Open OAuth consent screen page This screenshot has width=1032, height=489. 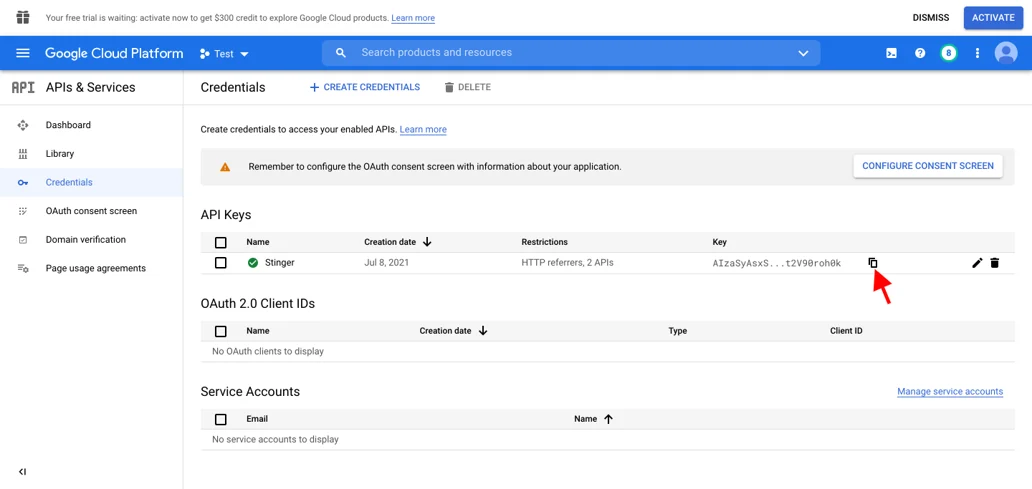click(x=91, y=211)
